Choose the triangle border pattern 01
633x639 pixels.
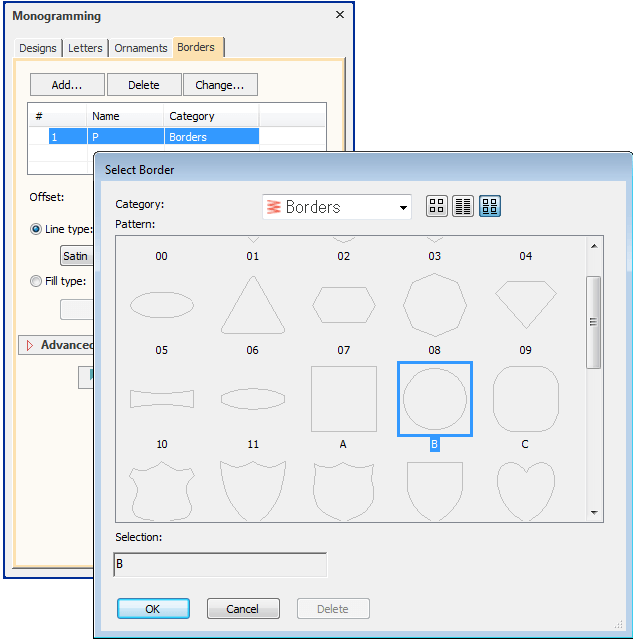(252, 304)
